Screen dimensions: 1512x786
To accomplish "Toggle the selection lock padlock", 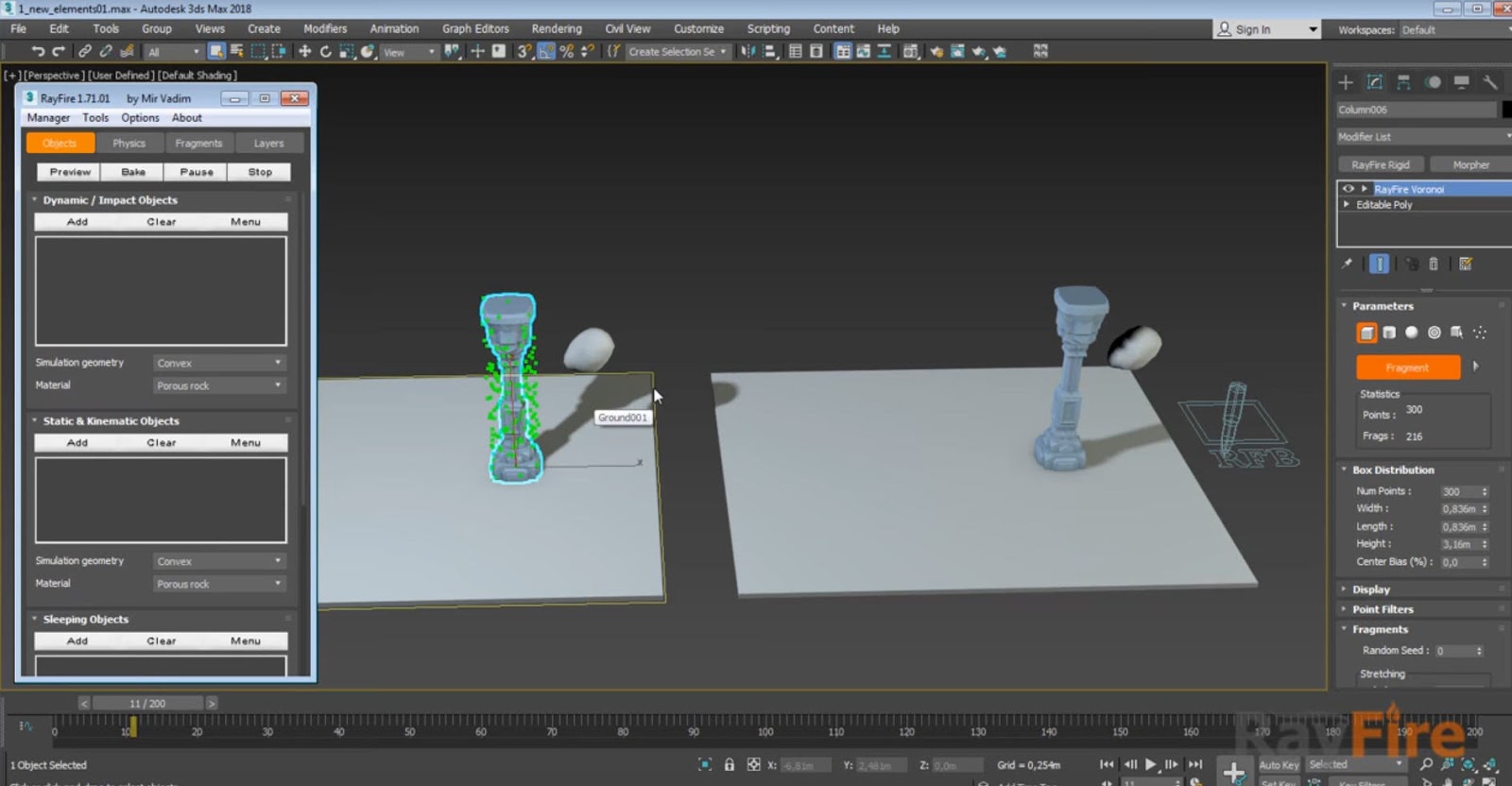I will [x=729, y=764].
